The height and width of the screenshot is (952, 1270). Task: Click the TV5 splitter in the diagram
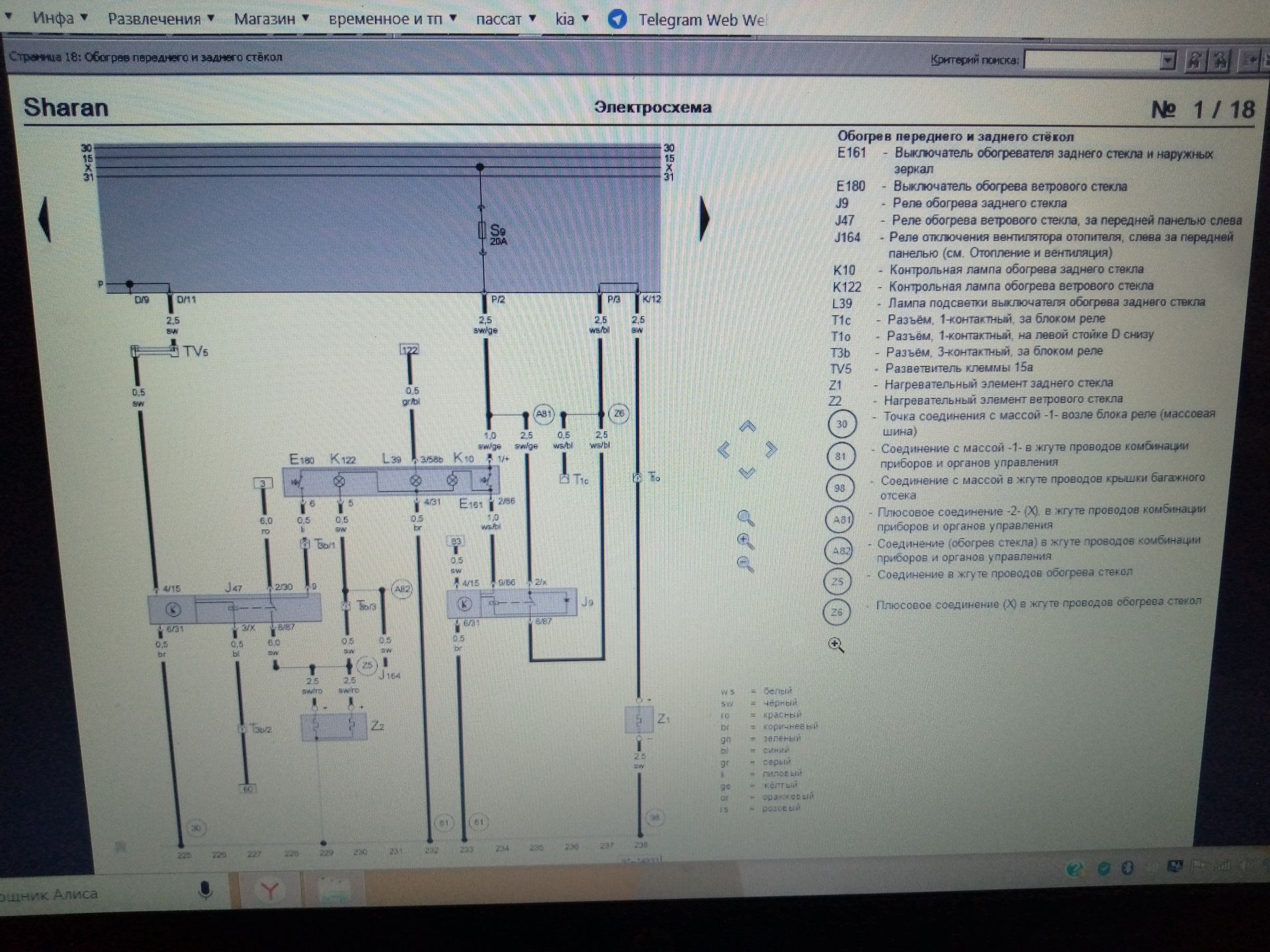coord(156,351)
